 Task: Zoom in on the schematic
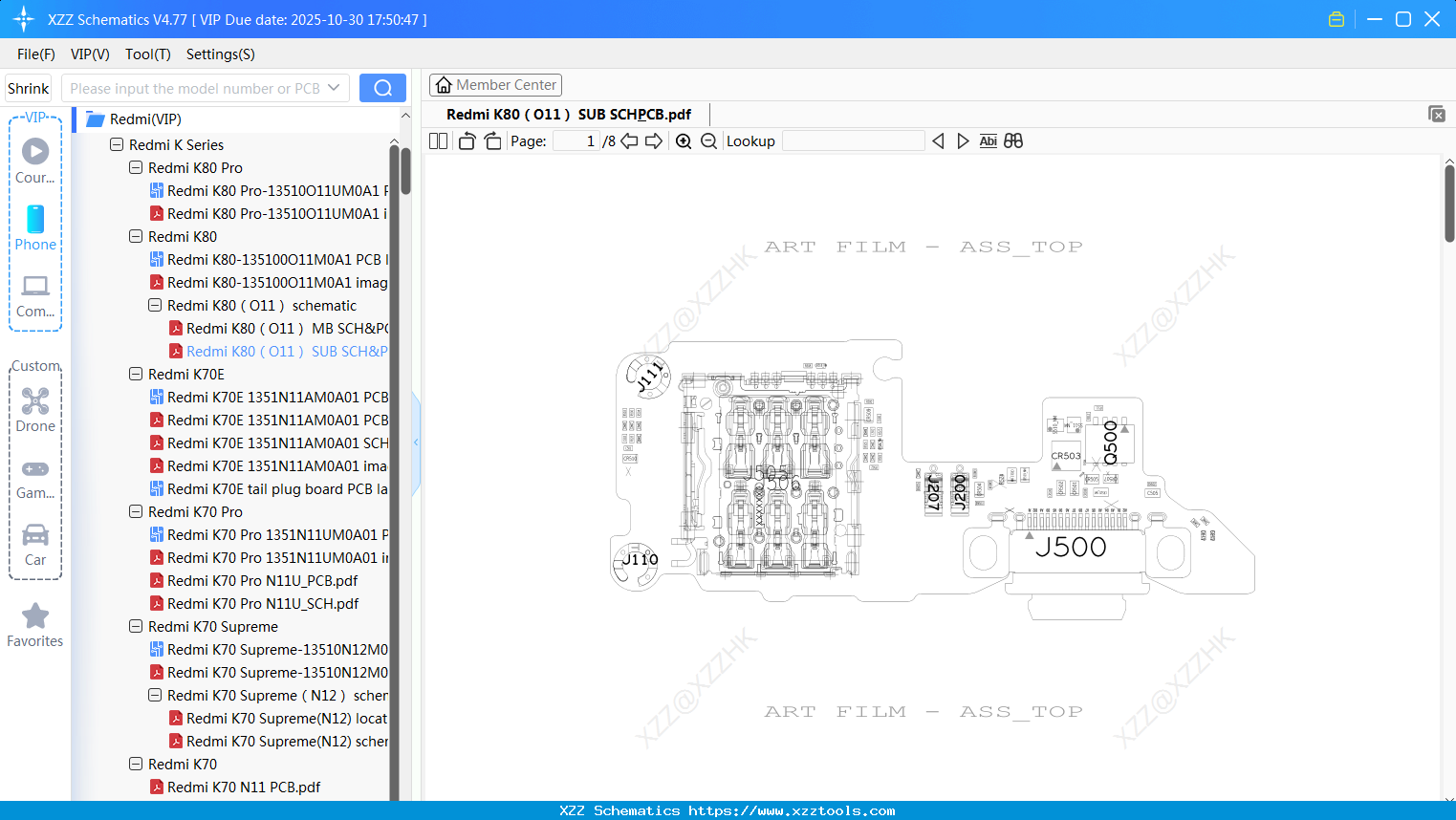pyautogui.click(x=684, y=140)
